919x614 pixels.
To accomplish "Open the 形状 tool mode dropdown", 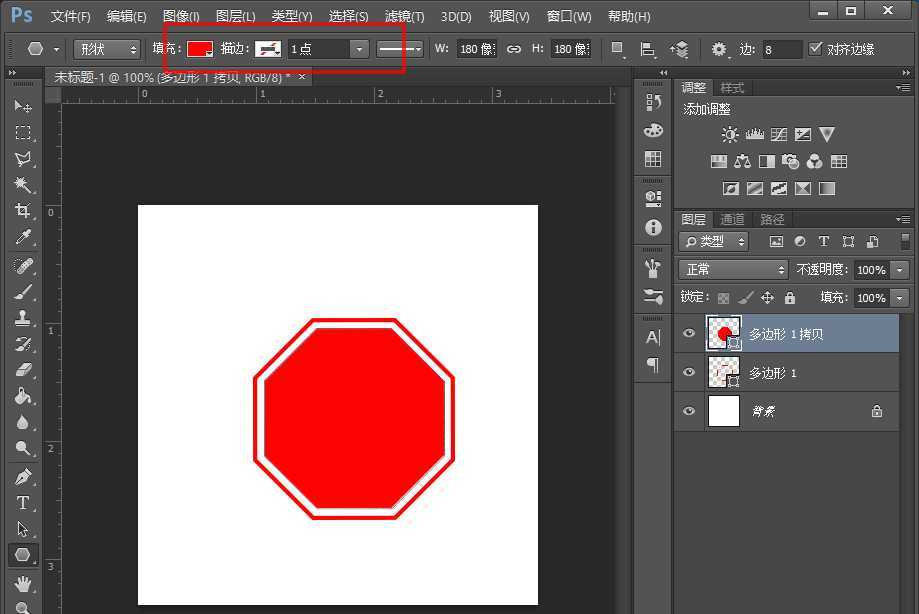I will [x=107, y=49].
